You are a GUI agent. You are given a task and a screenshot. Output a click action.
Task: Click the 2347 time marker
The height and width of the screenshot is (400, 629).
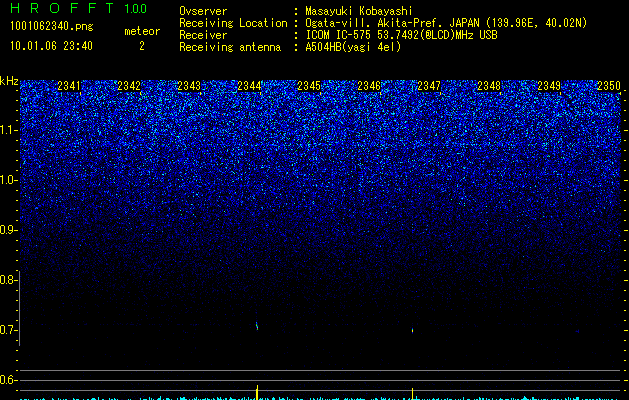click(x=429, y=86)
